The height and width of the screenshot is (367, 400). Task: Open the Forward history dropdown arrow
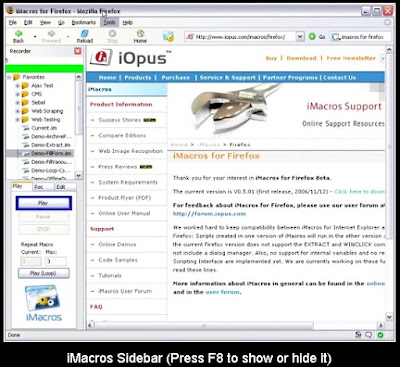coord(68,36)
